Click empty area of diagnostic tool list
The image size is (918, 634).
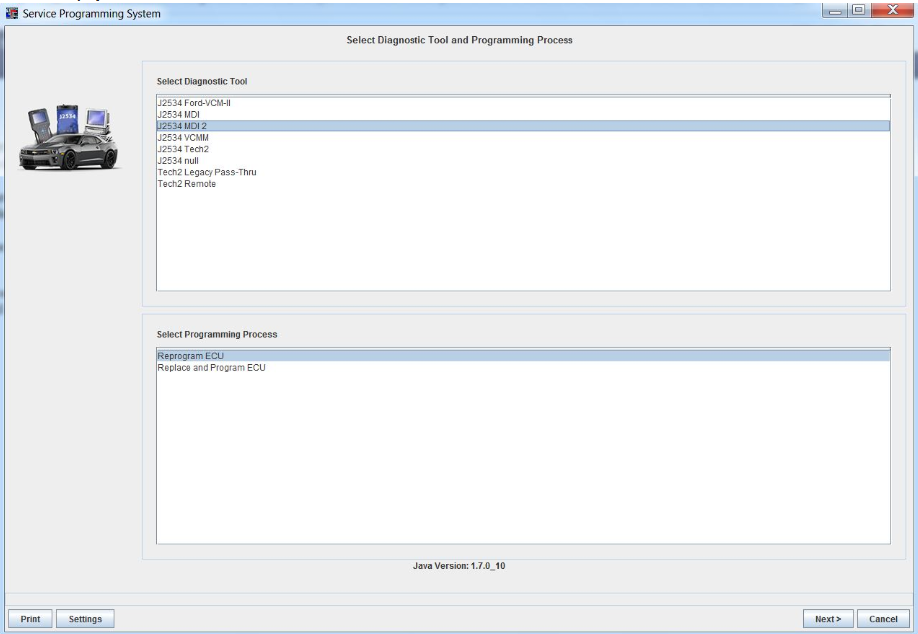(x=520, y=240)
